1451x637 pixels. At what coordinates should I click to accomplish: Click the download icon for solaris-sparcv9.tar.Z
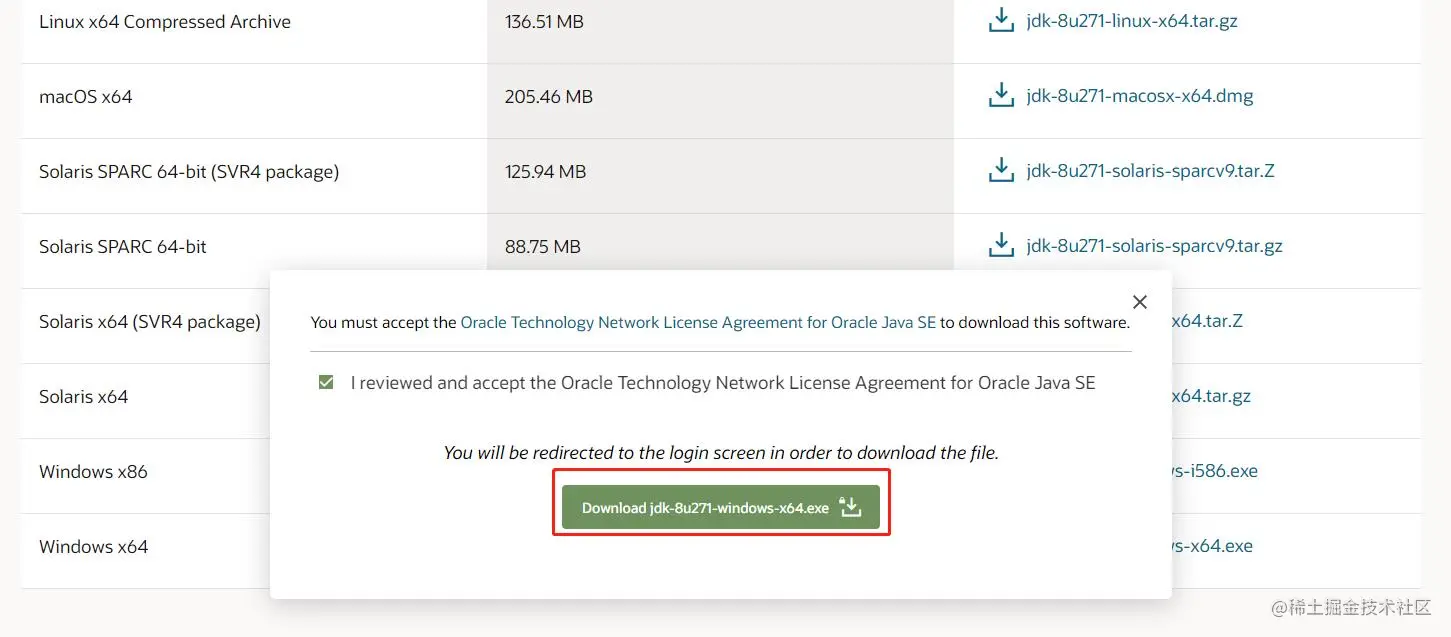(1001, 170)
